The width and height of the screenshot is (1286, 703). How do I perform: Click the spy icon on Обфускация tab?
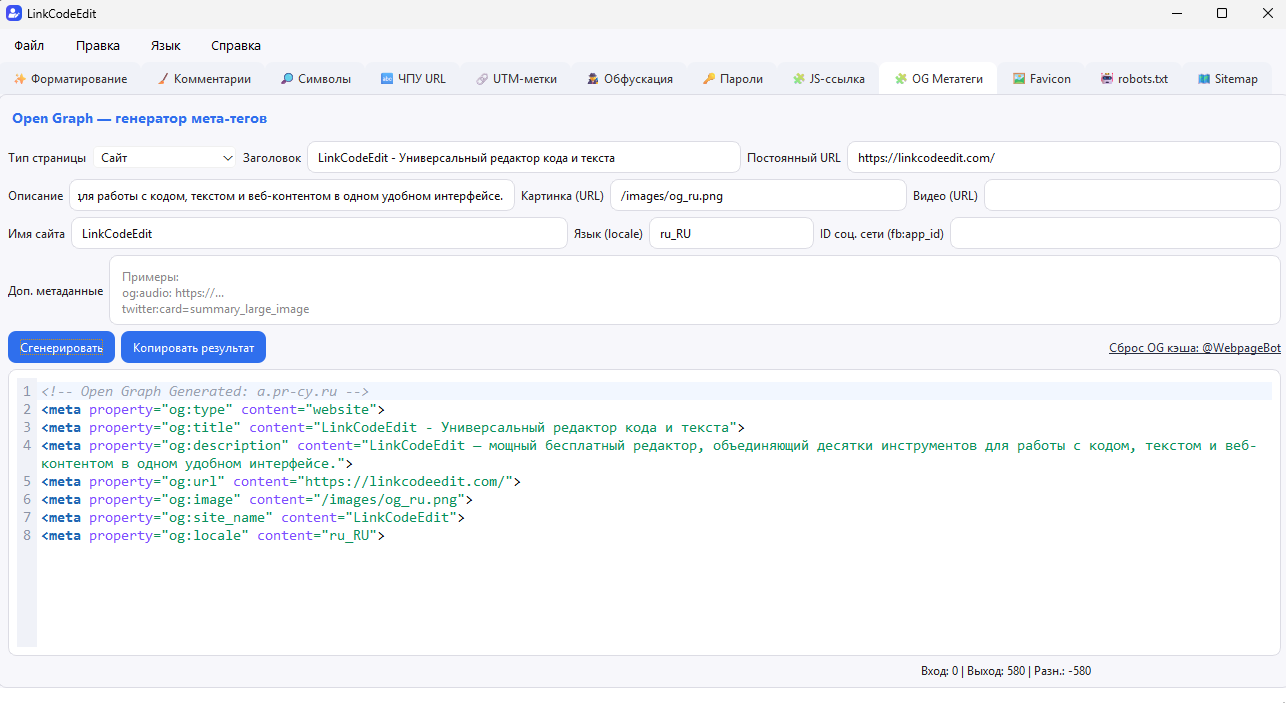point(593,79)
